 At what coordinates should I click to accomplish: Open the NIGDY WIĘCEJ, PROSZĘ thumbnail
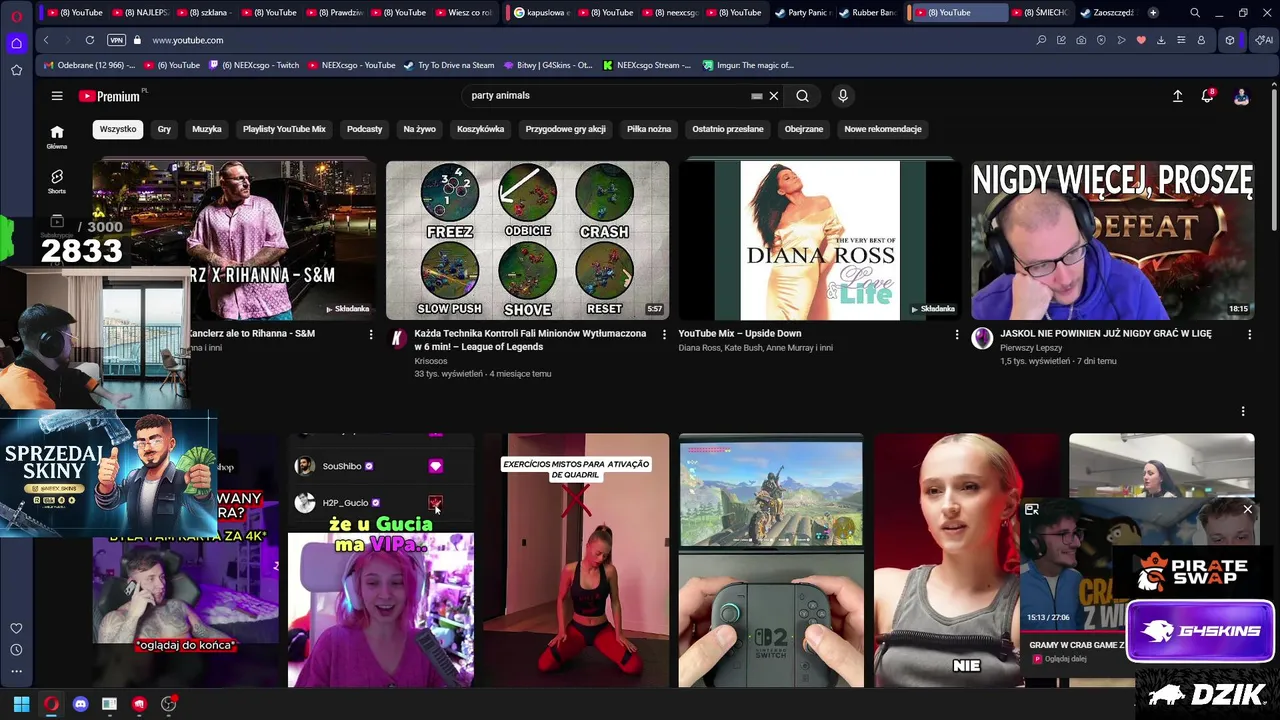coord(1112,240)
